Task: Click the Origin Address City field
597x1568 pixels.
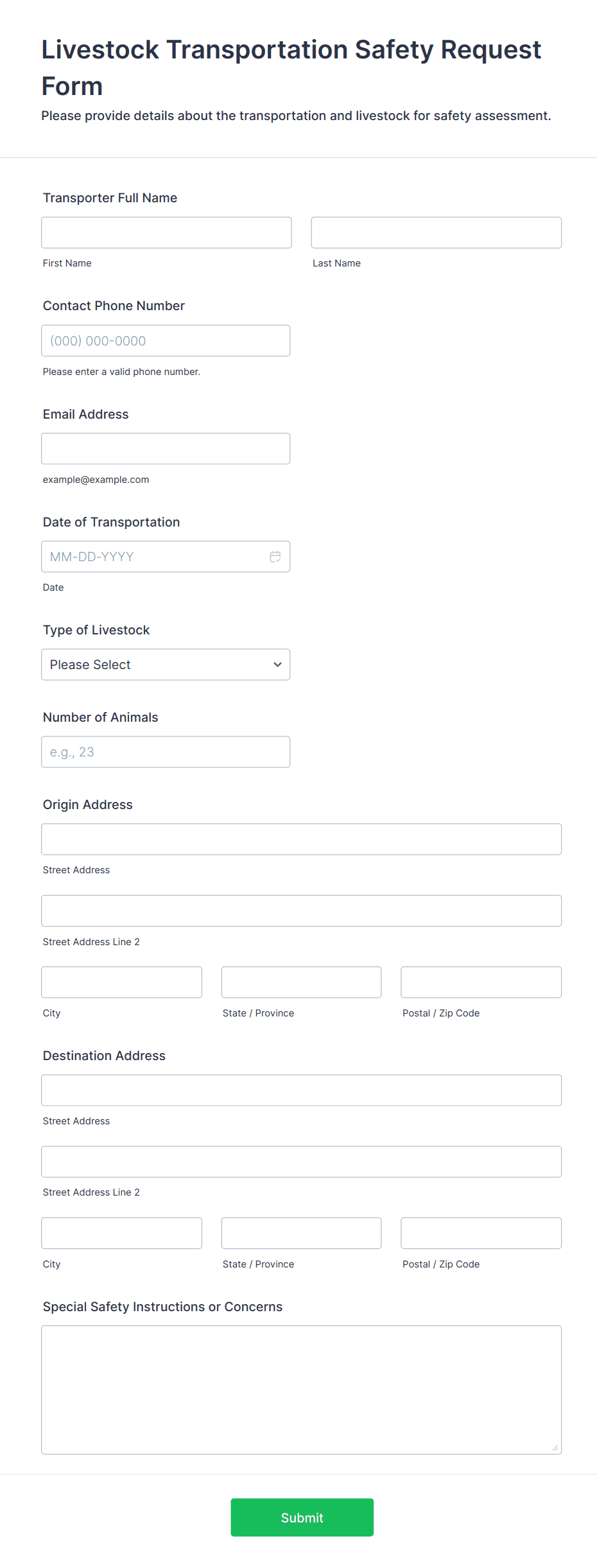Action: tap(121, 982)
